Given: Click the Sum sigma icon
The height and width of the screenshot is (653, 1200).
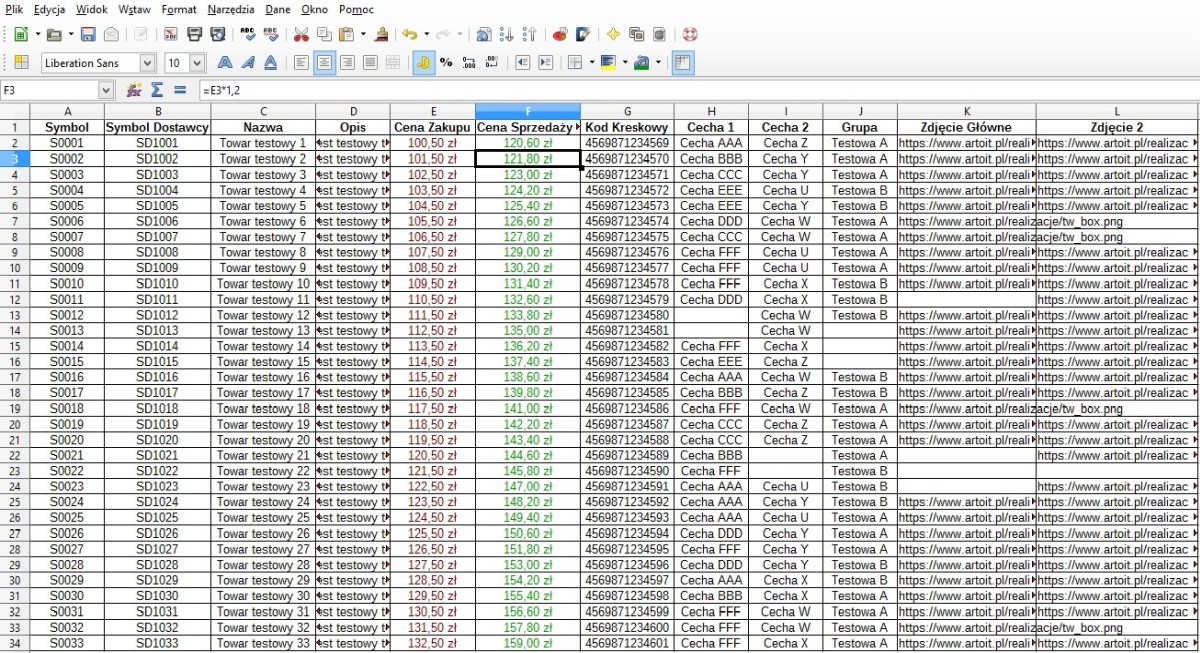Looking at the screenshot, I should pyautogui.click(x=157, y=90).
